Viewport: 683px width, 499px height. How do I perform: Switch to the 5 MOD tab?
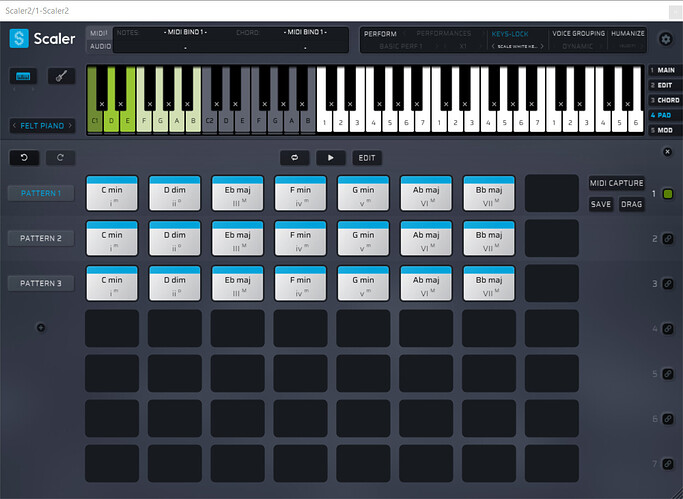[665, 130]
